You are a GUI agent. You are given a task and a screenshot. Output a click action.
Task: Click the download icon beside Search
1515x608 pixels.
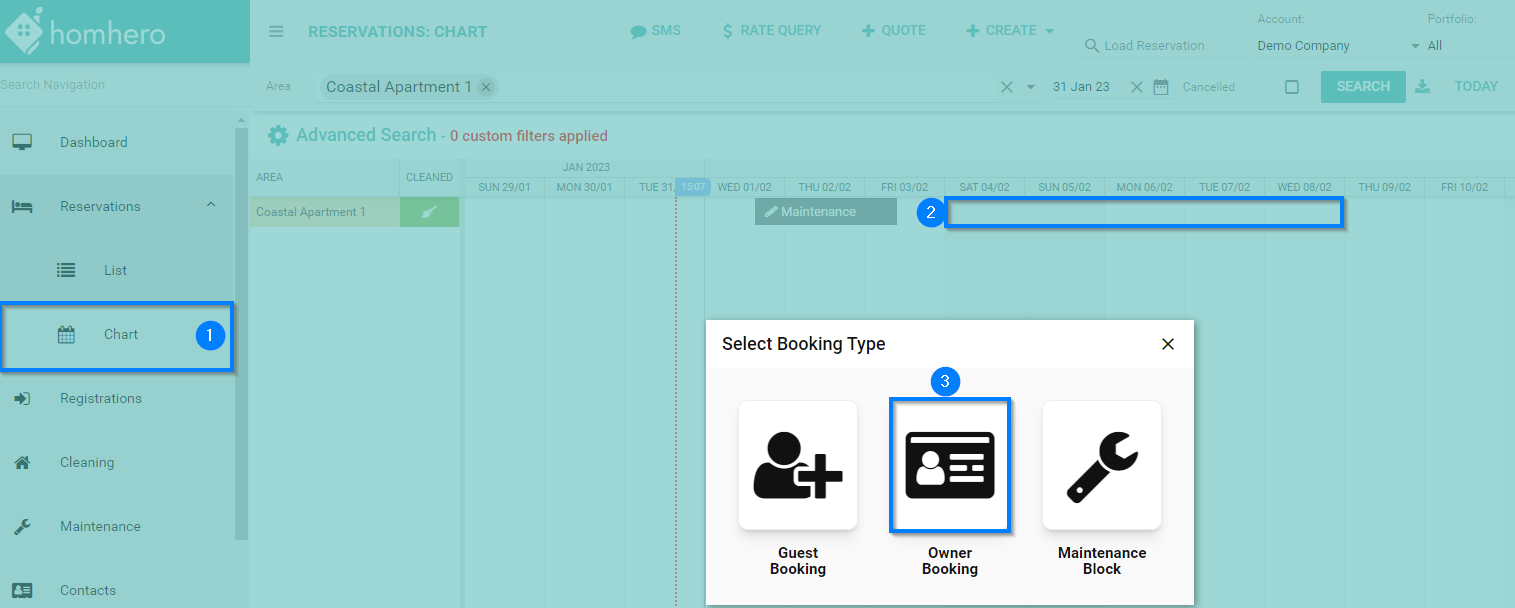(x=1423, y=87)
